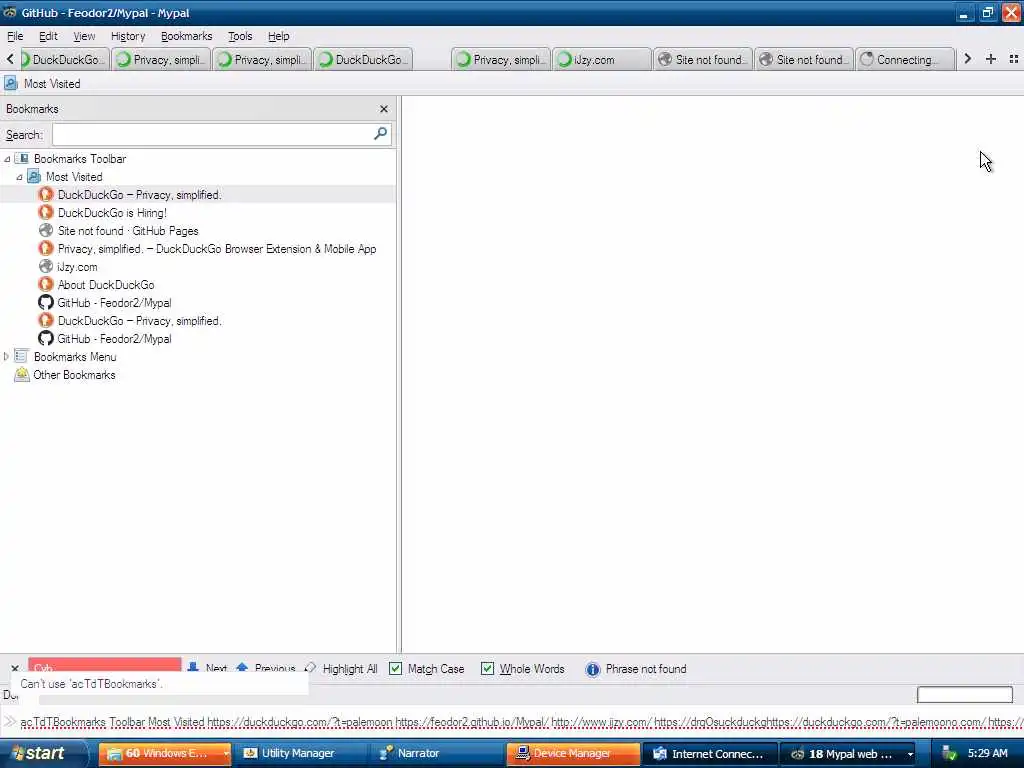This screenshot has width=1024, height=768.
Task: Select 'Other Bookmarks' folder
Action: [x=74, y=375]
